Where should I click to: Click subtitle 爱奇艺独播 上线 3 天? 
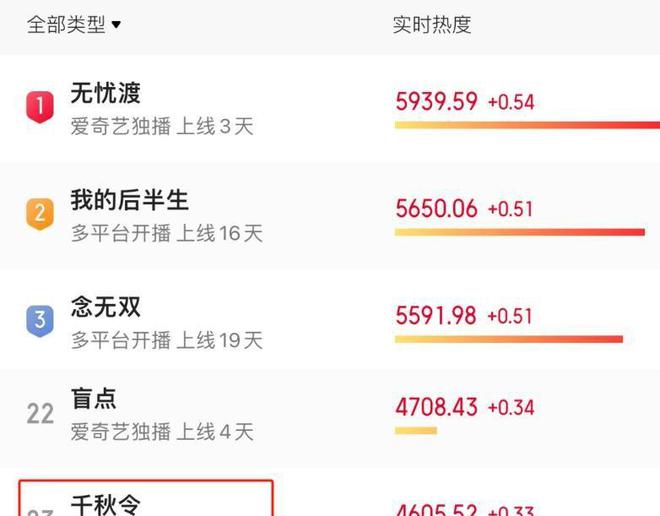[162, 126]
